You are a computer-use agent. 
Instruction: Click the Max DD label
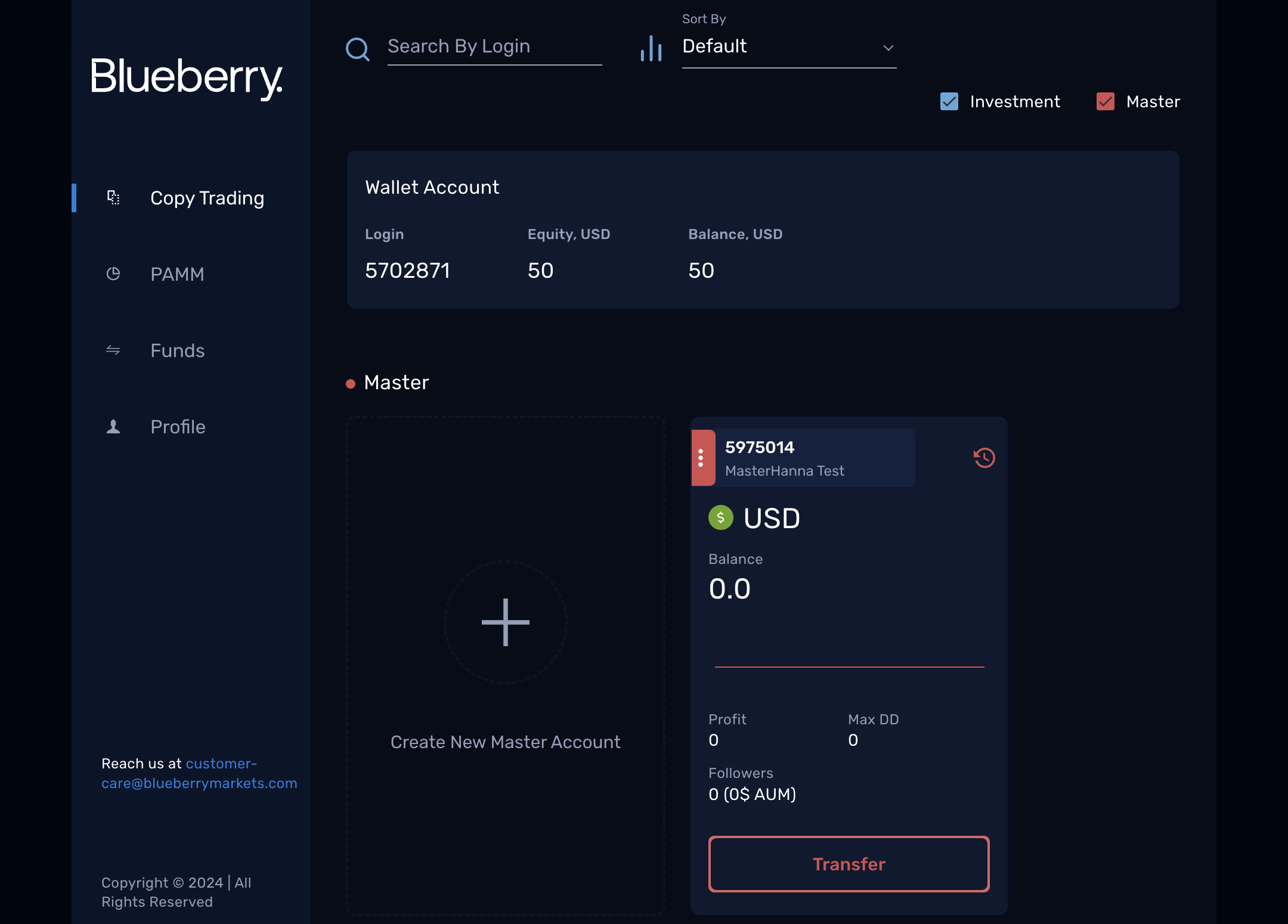874,720
